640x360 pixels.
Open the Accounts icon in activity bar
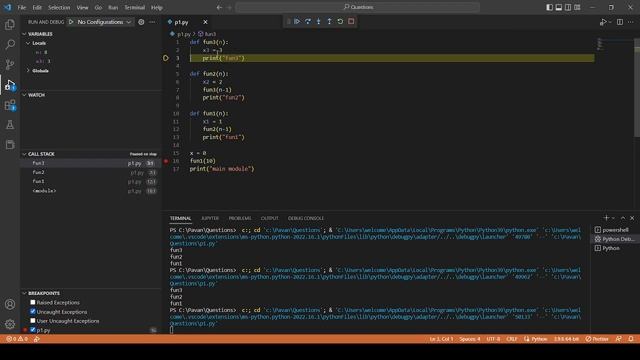(x=10, y=304)
